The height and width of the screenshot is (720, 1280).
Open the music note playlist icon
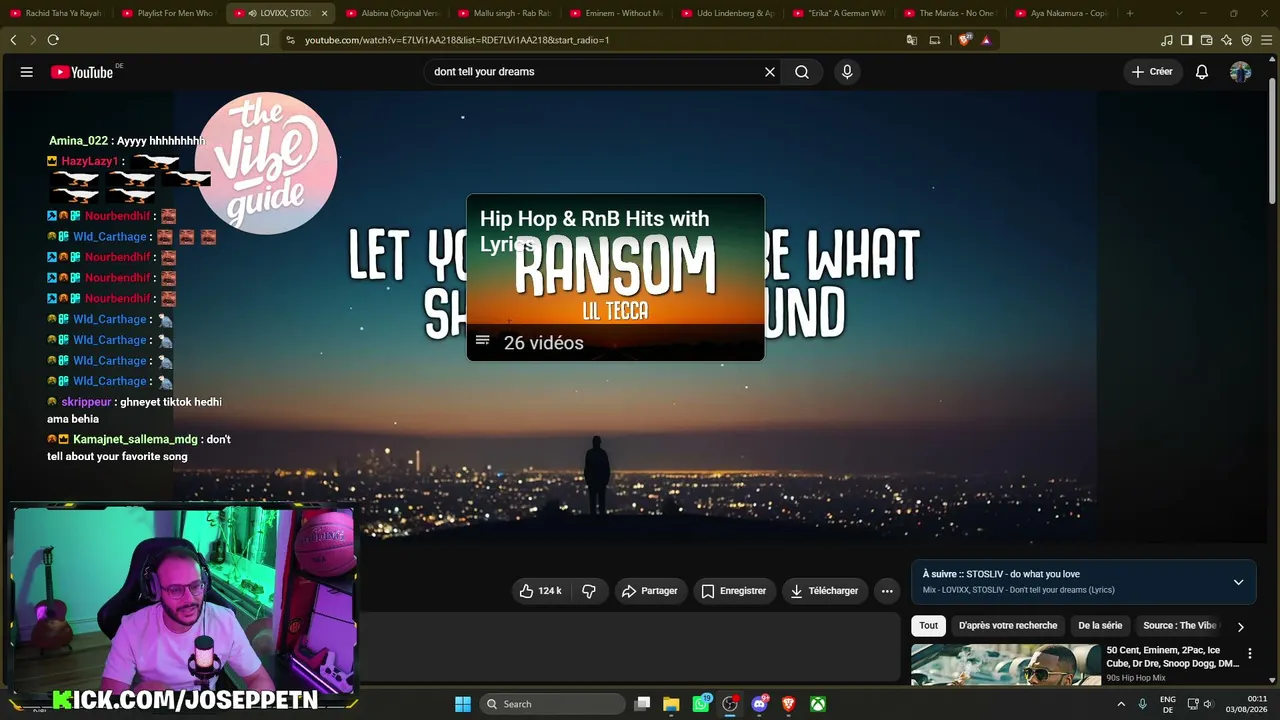click(1167, 40)
